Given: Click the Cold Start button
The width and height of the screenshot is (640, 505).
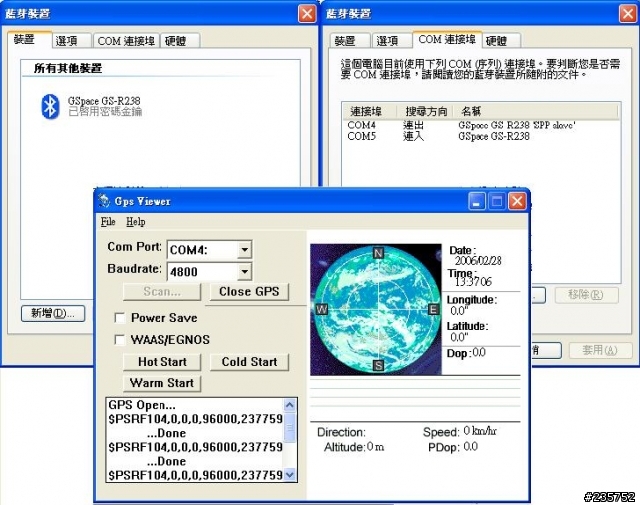Looking at the screenshot, I should (249, 362).
